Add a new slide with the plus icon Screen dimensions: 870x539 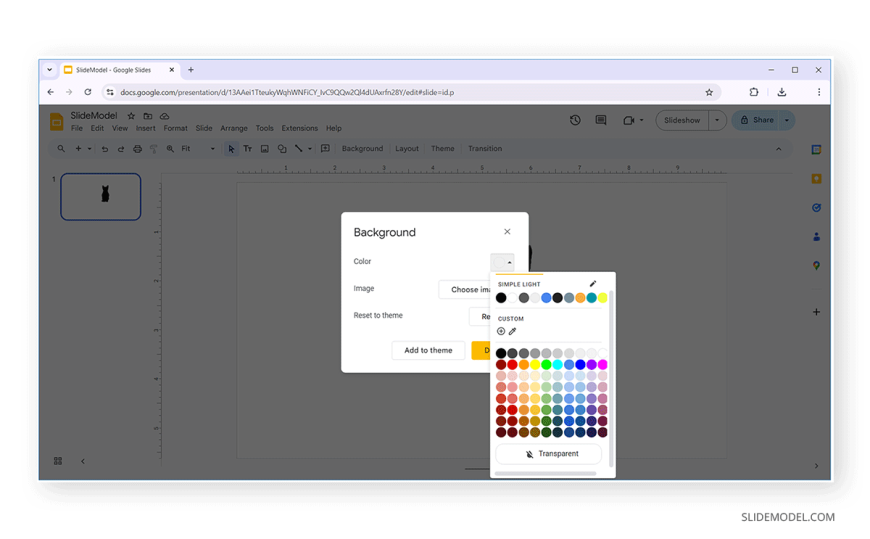[x=78, y=149]
